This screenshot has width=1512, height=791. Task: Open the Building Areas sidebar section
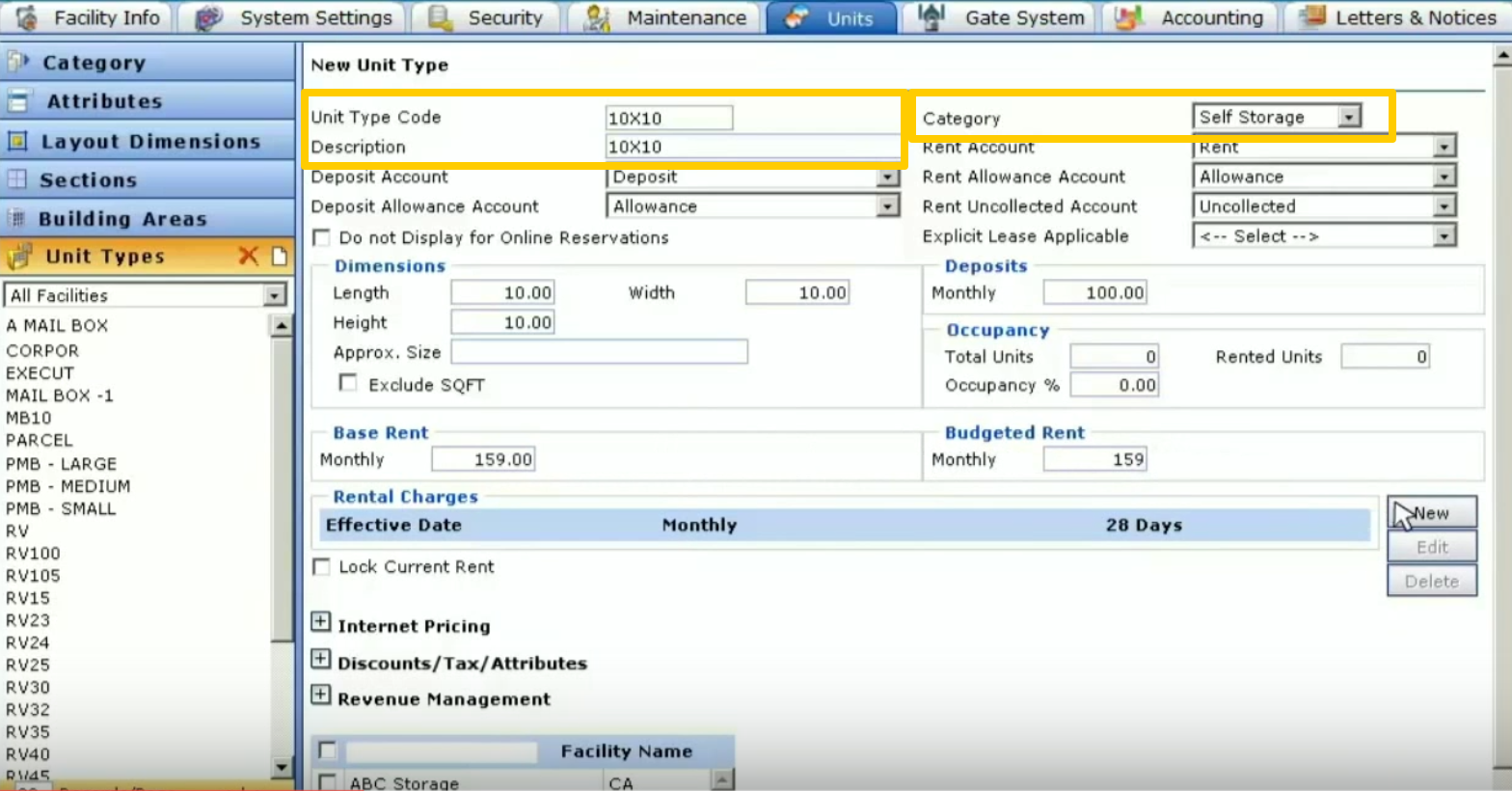tap(148, 218)
